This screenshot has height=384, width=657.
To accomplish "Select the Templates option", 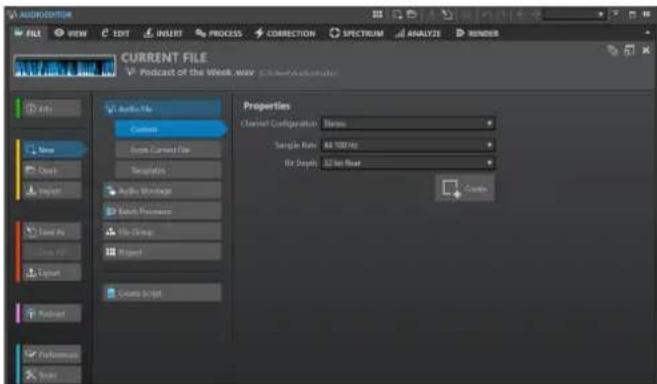I will (168, 170).
